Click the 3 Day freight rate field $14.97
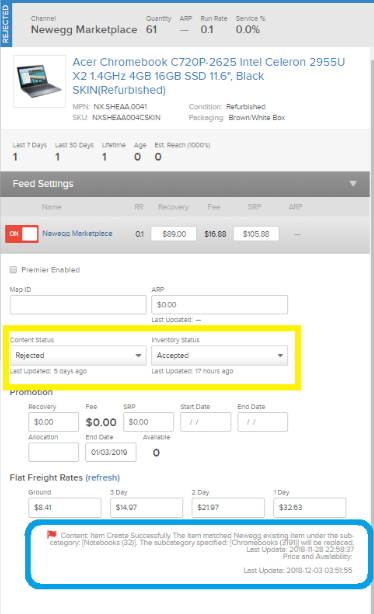Viewport: 374px width, 614px height. tap(146, 507)
